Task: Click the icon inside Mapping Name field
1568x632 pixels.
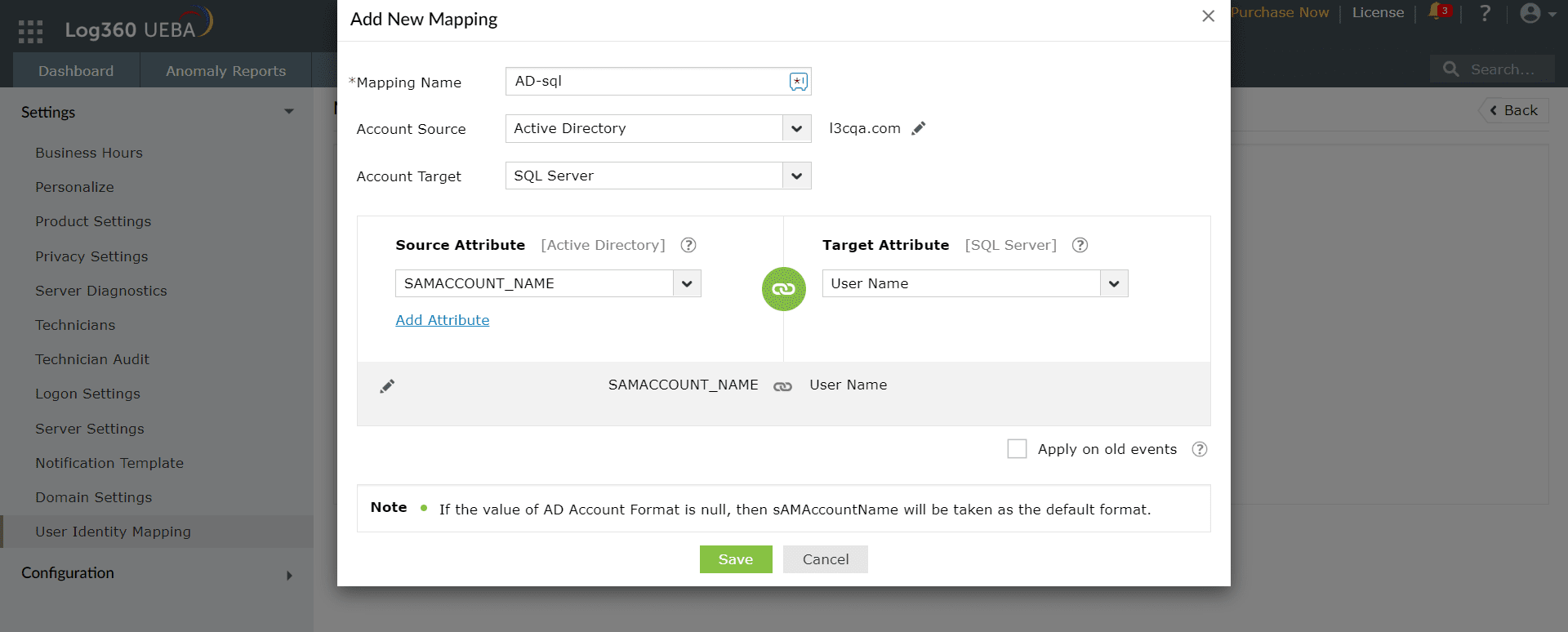Action: 798,82
